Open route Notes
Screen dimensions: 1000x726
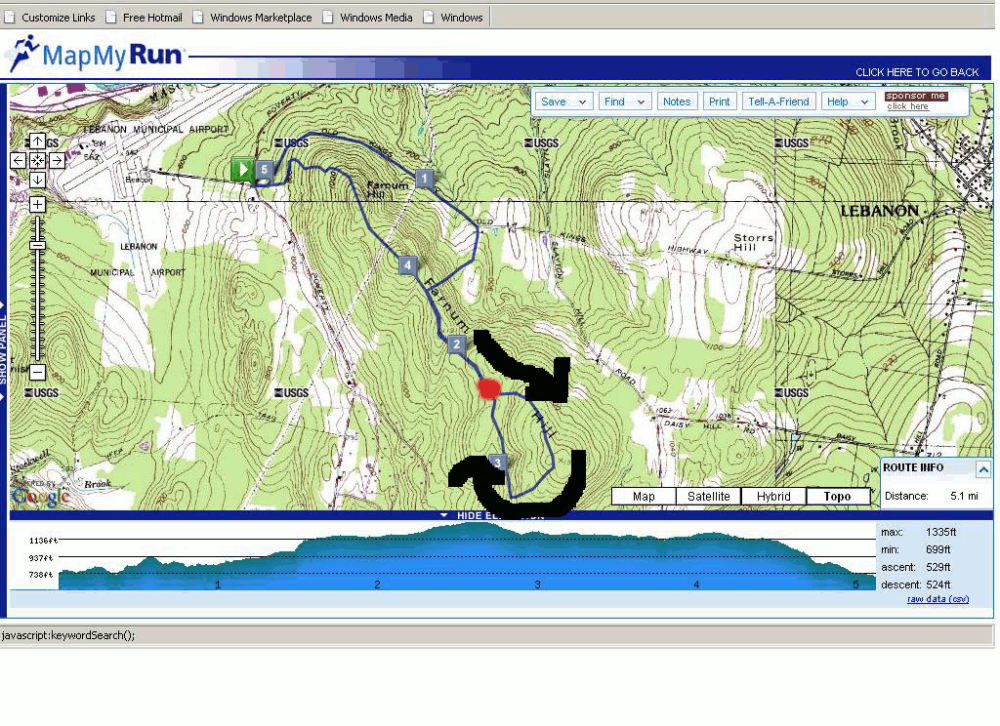[677, 101]
